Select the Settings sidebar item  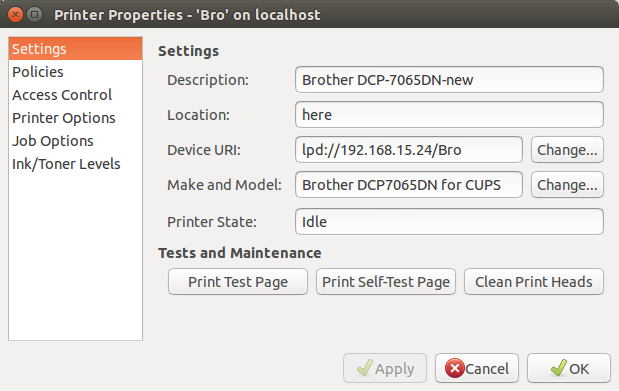[75, 49]
